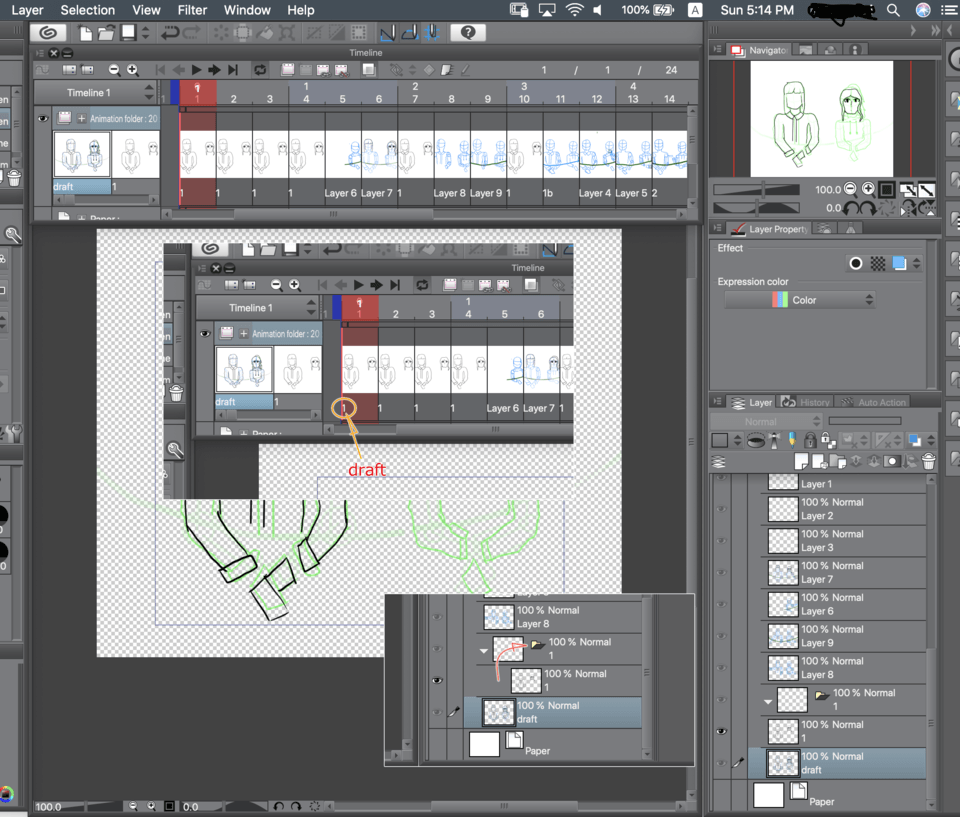
Task: Zoom out the main timeline
Action: click(114, 70)
